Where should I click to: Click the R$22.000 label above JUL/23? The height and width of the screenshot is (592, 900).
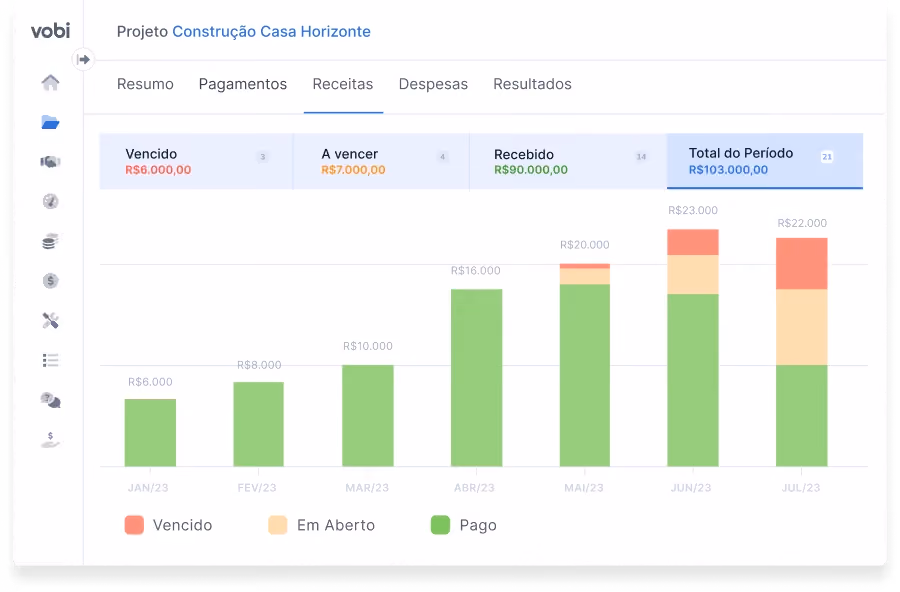[802, 223]
